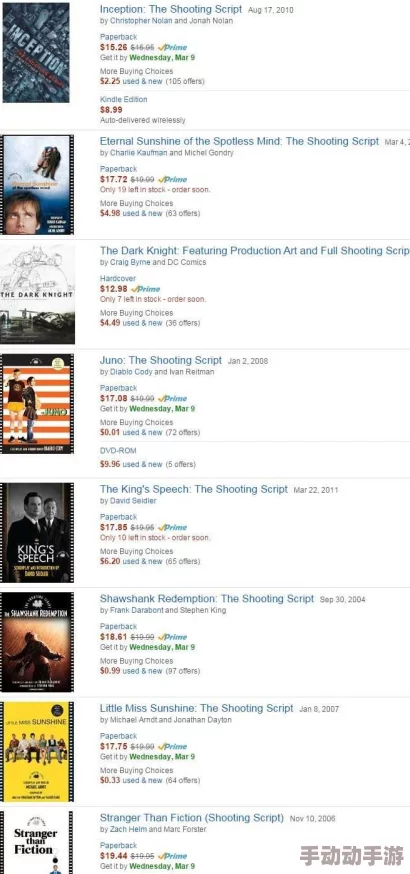Screen dimensions: 410x874
Task: Open The King's Speech cover thumbnail
Action: [37, 533]
